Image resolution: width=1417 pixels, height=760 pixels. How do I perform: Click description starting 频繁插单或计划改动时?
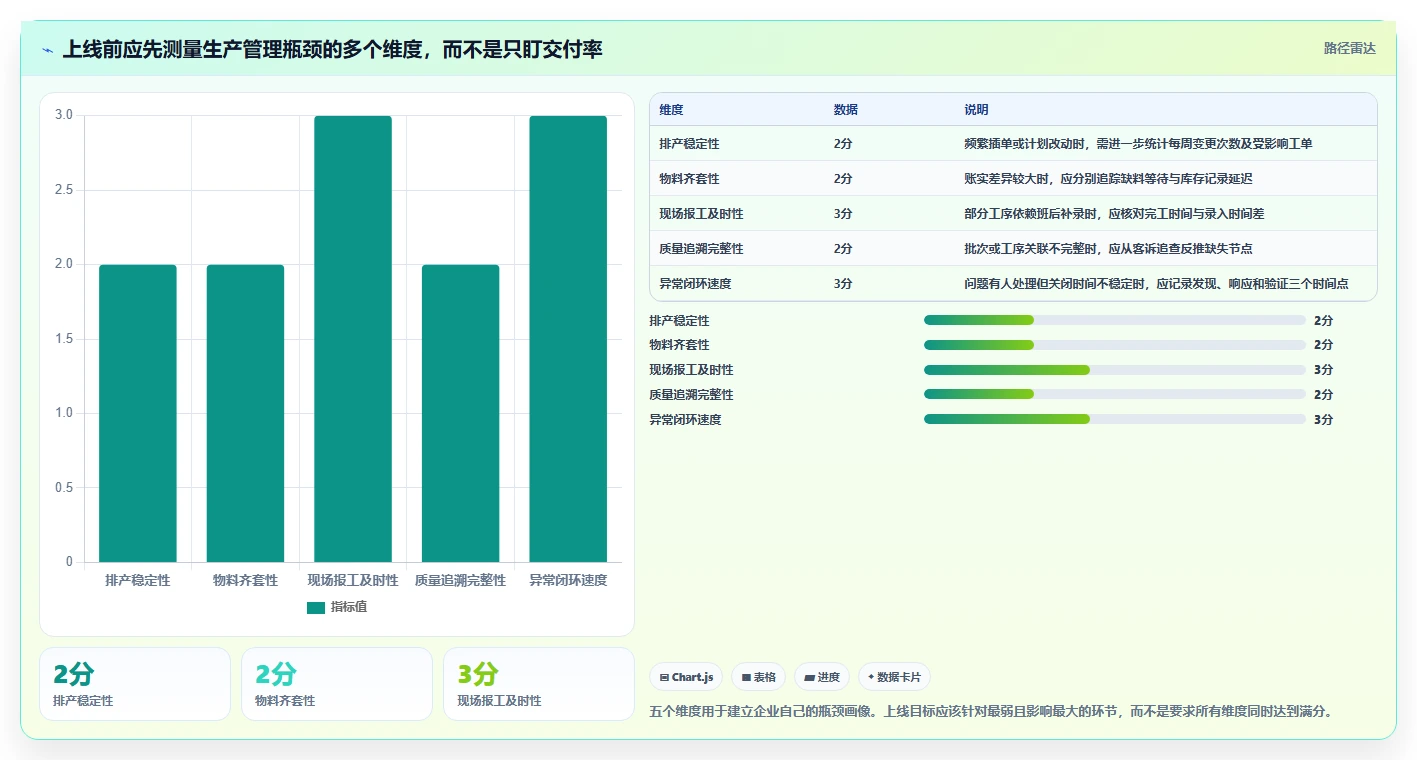(1138, 144)
